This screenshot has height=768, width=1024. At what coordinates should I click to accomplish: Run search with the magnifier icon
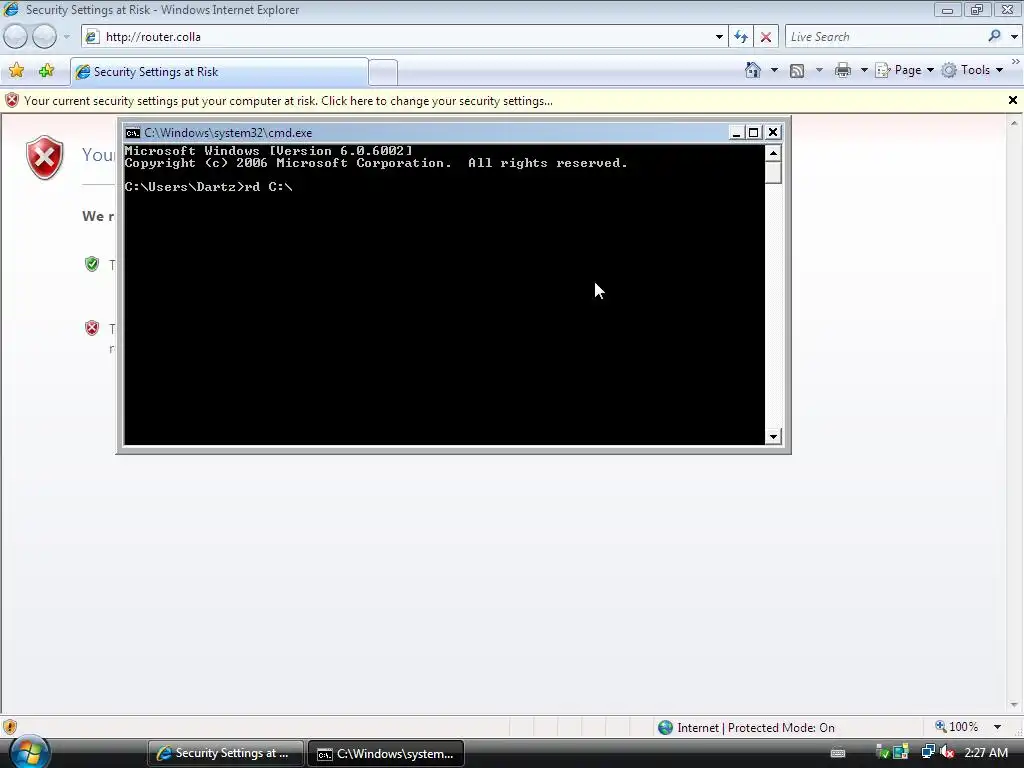[995, 37]
